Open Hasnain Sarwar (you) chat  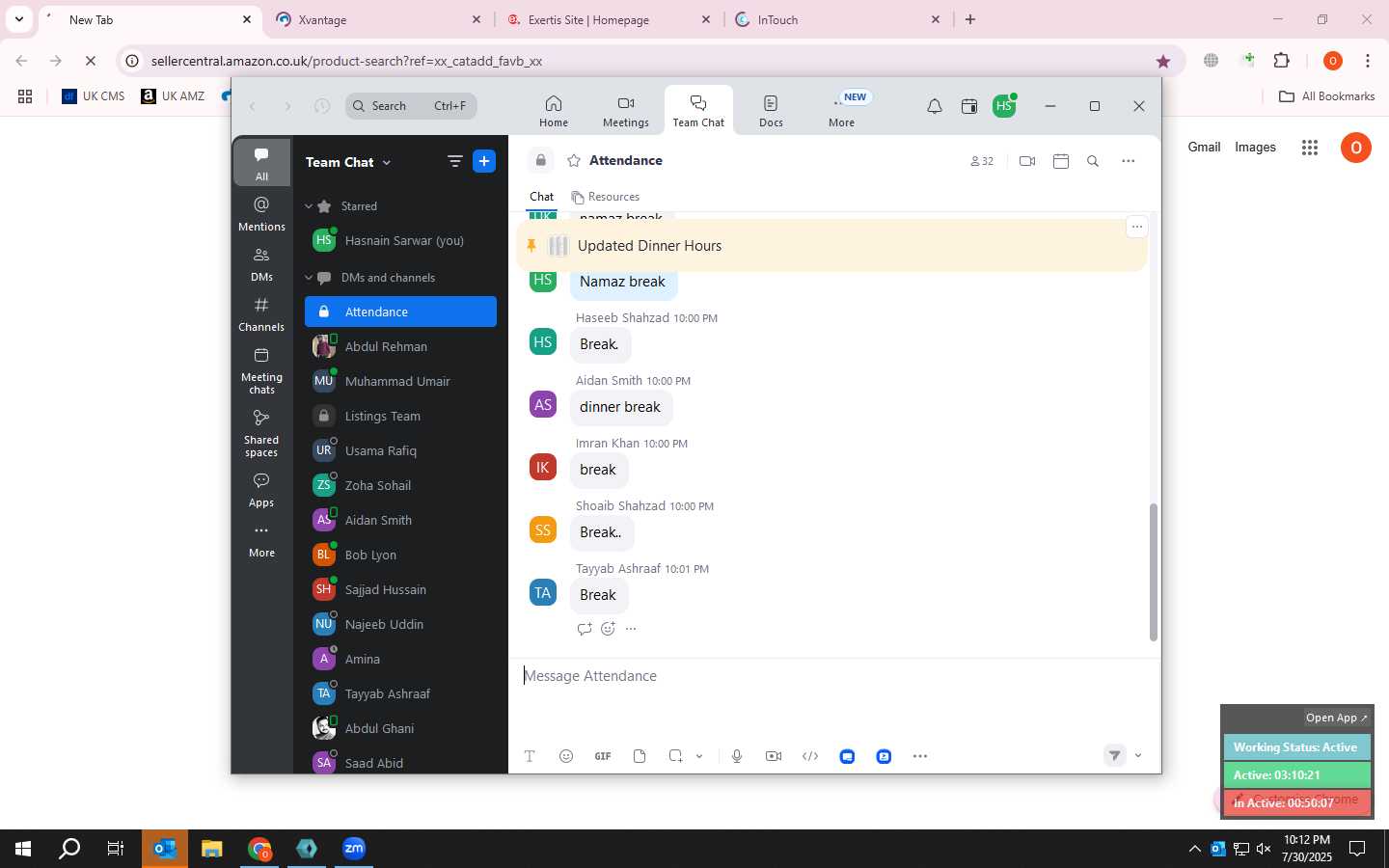pos(400,241)
